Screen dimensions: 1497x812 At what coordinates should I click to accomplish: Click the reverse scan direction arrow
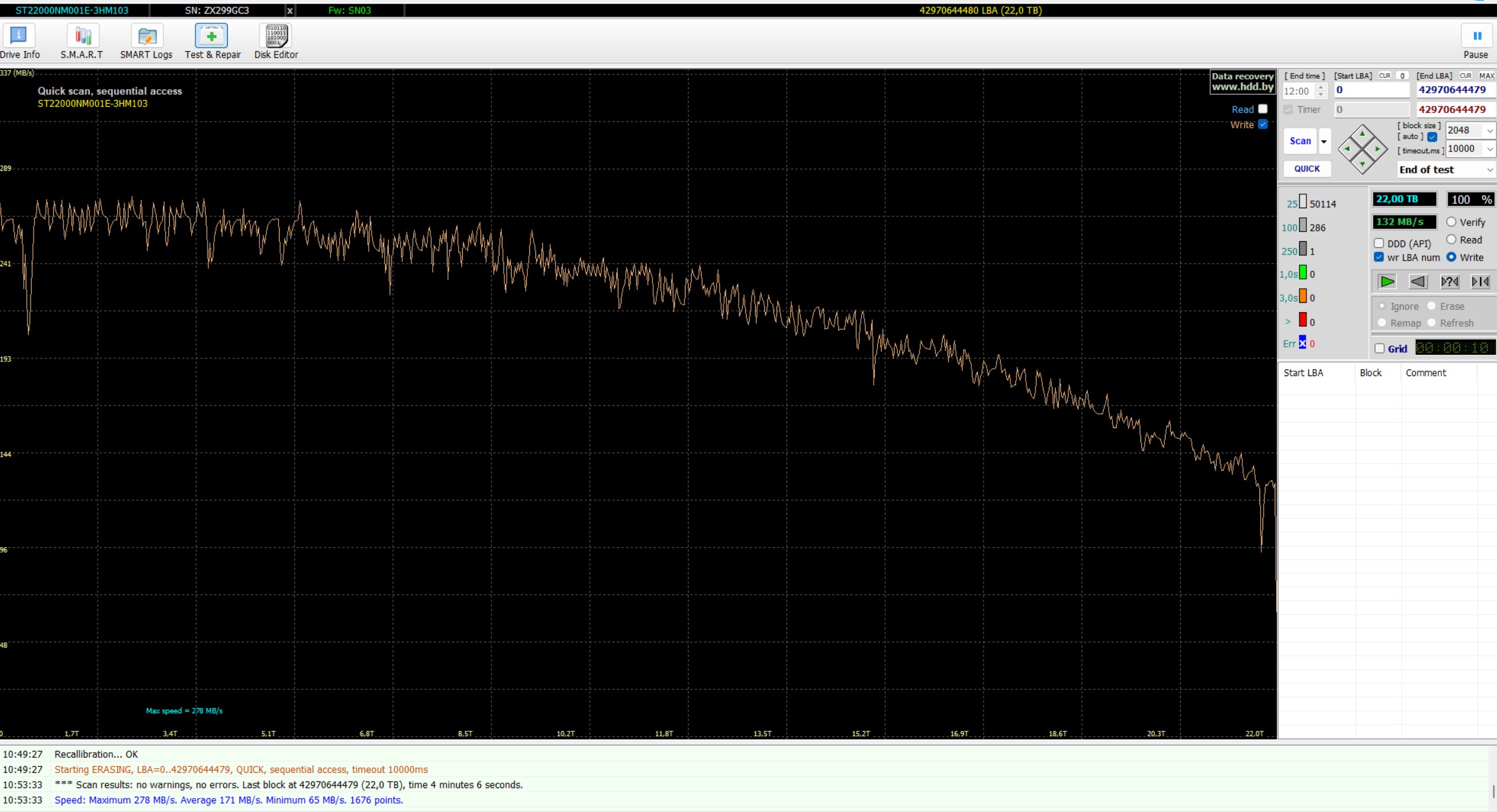(1418, 281)
